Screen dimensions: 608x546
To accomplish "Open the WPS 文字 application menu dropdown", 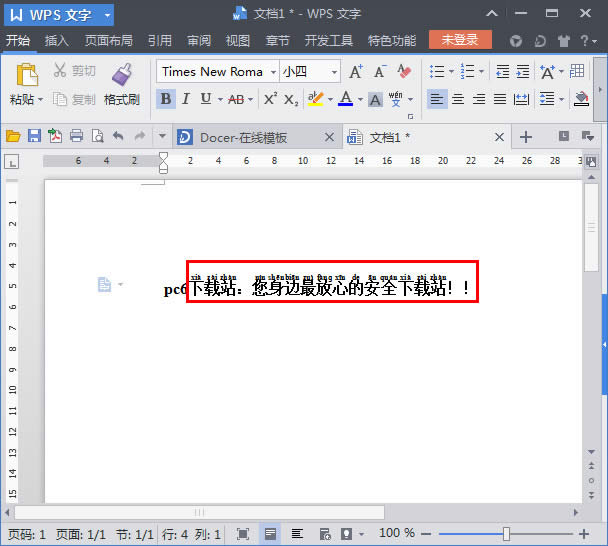I will (107, 15).
